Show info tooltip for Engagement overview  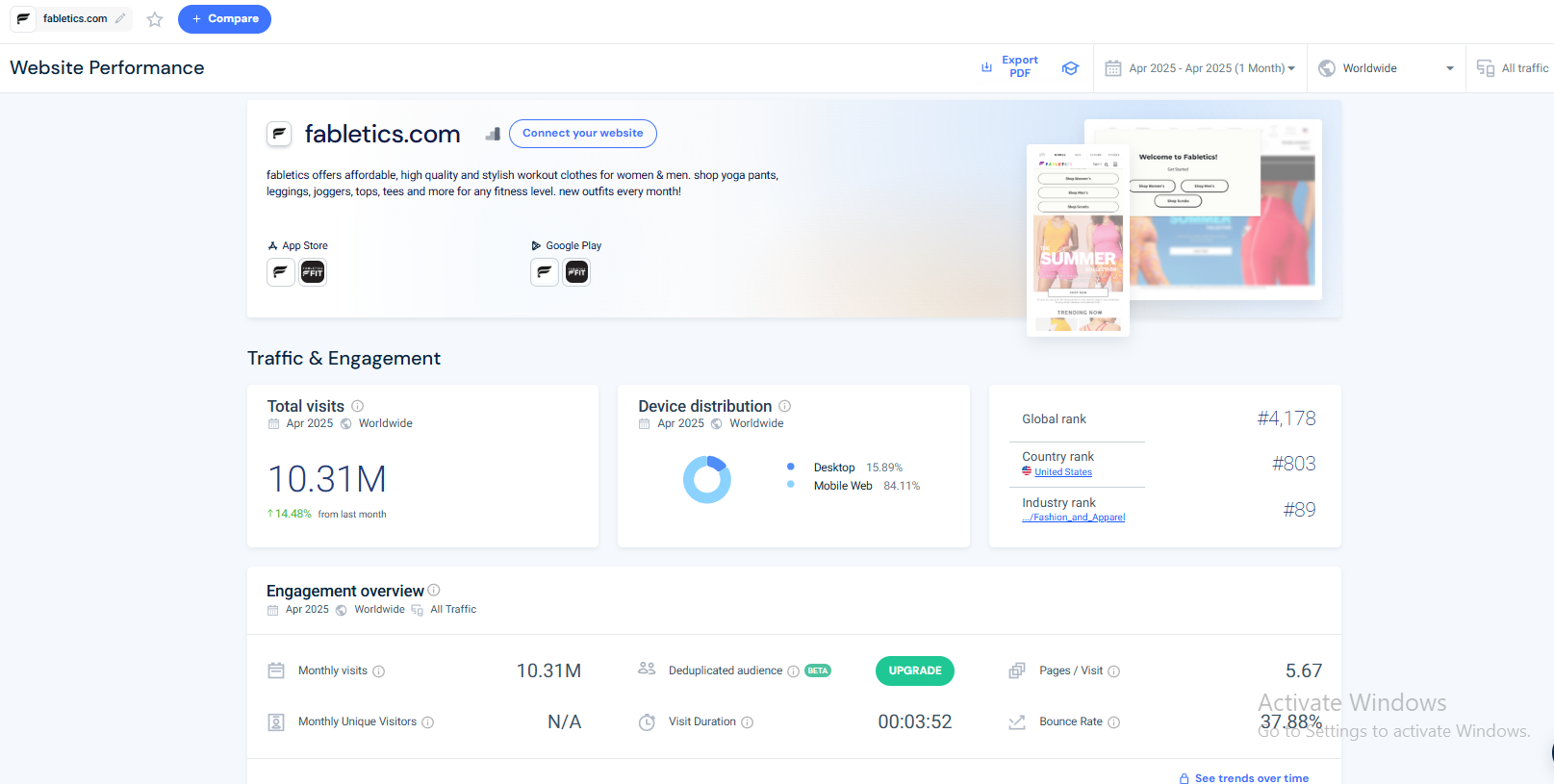point(434,590)
